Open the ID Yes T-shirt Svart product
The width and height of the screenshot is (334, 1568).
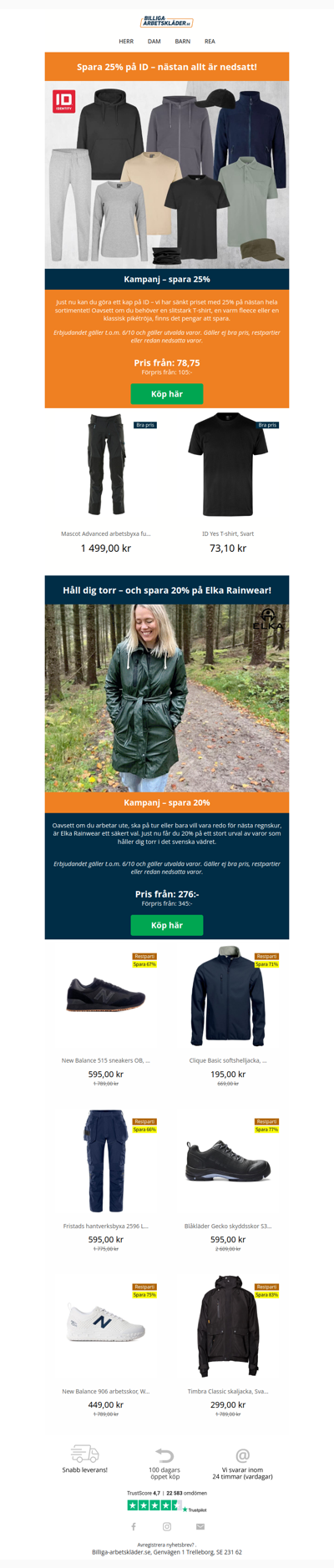tap(228, 534)
